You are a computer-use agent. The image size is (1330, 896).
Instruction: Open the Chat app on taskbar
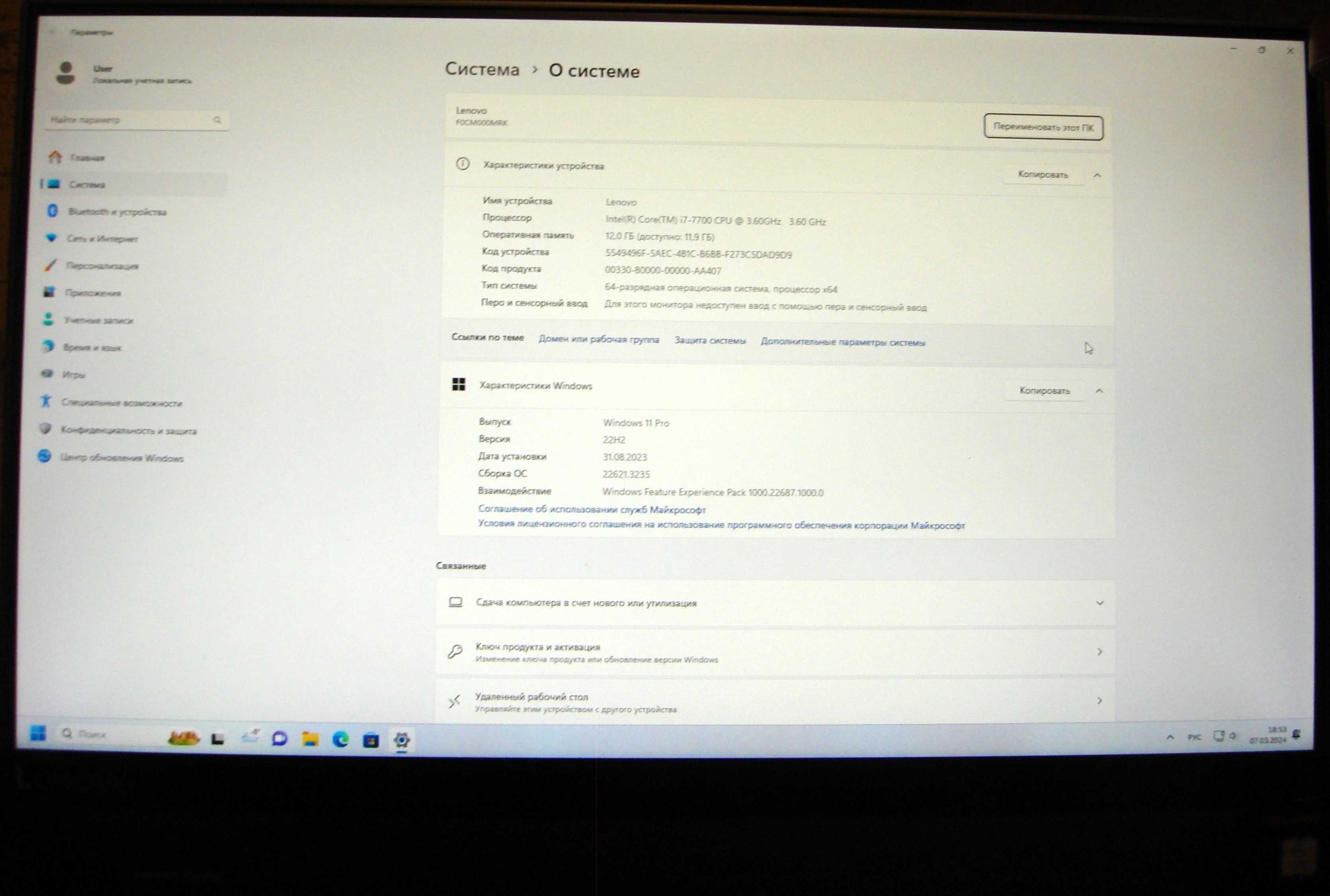[x=279, y=739]
